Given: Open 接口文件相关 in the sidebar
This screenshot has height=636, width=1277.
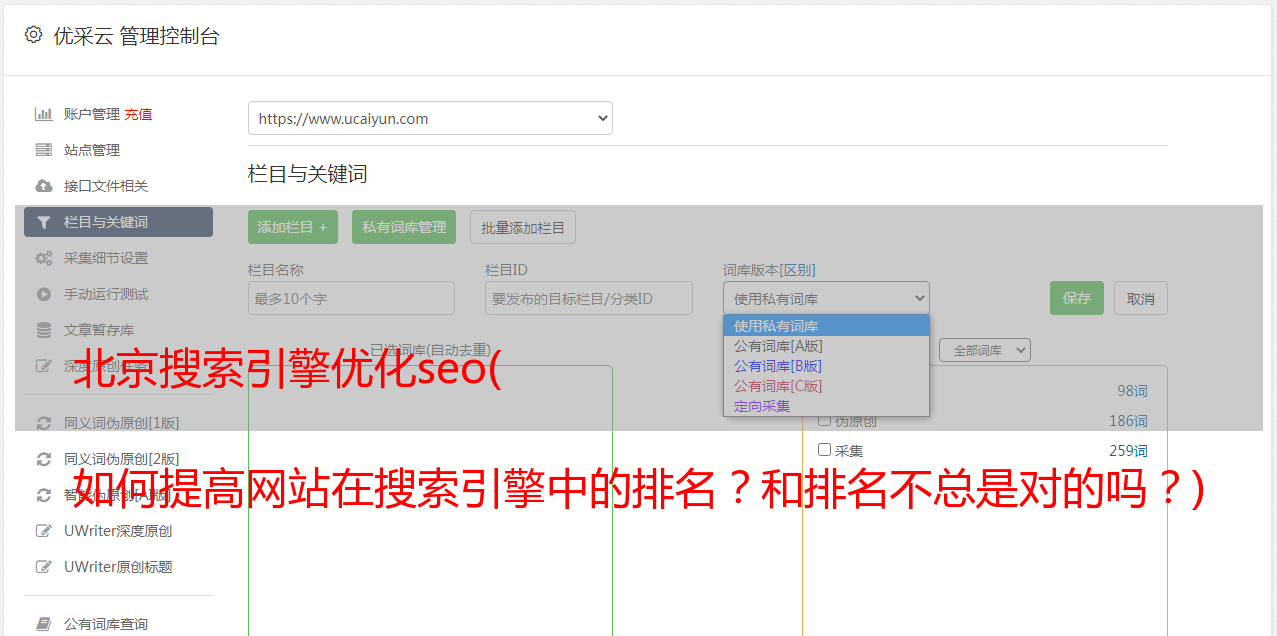Looking at the screenshot, I should [x=106, y=186].
